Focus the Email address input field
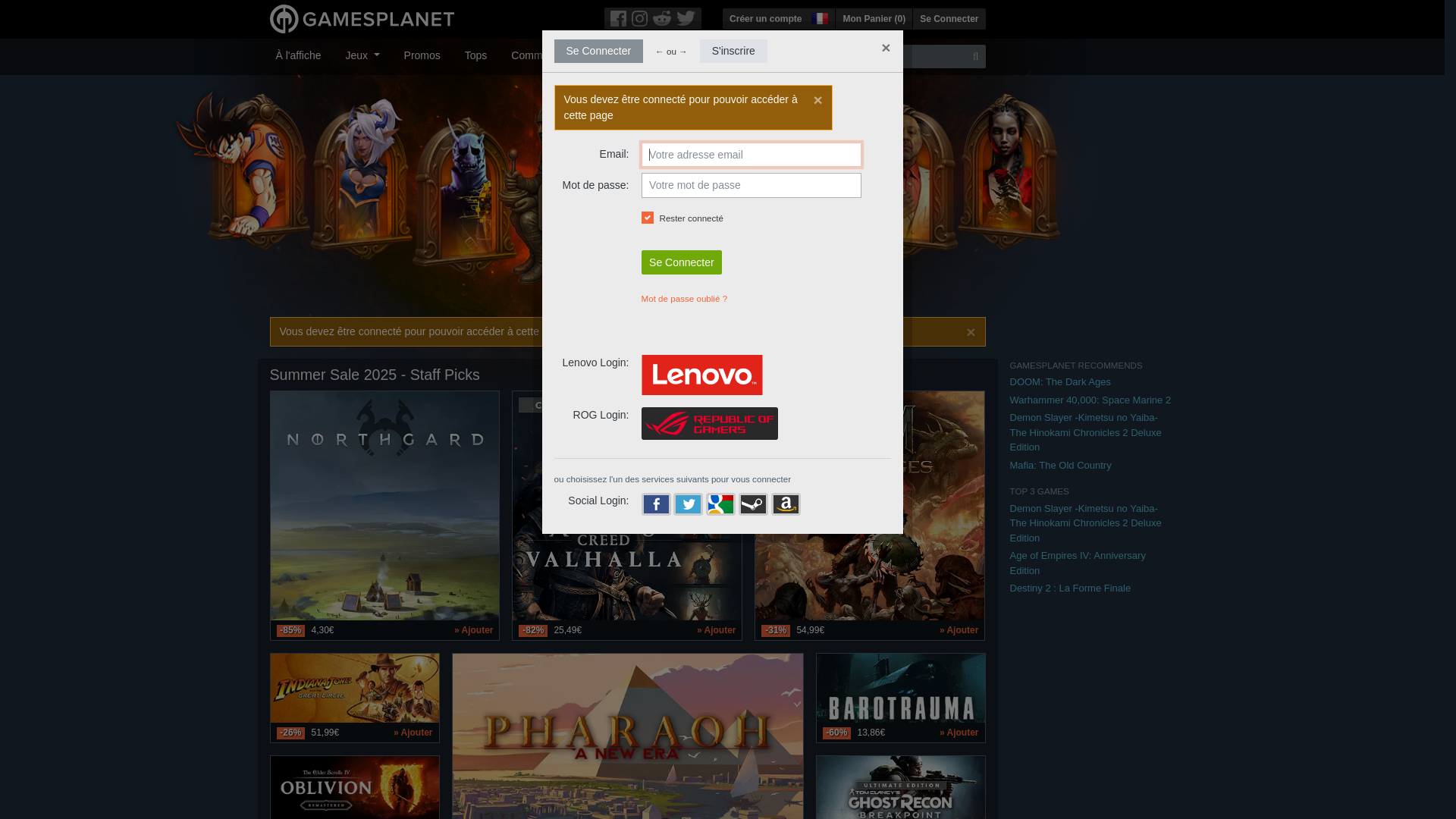Viewport: 1456px width, 819px height. pos(751,155)
